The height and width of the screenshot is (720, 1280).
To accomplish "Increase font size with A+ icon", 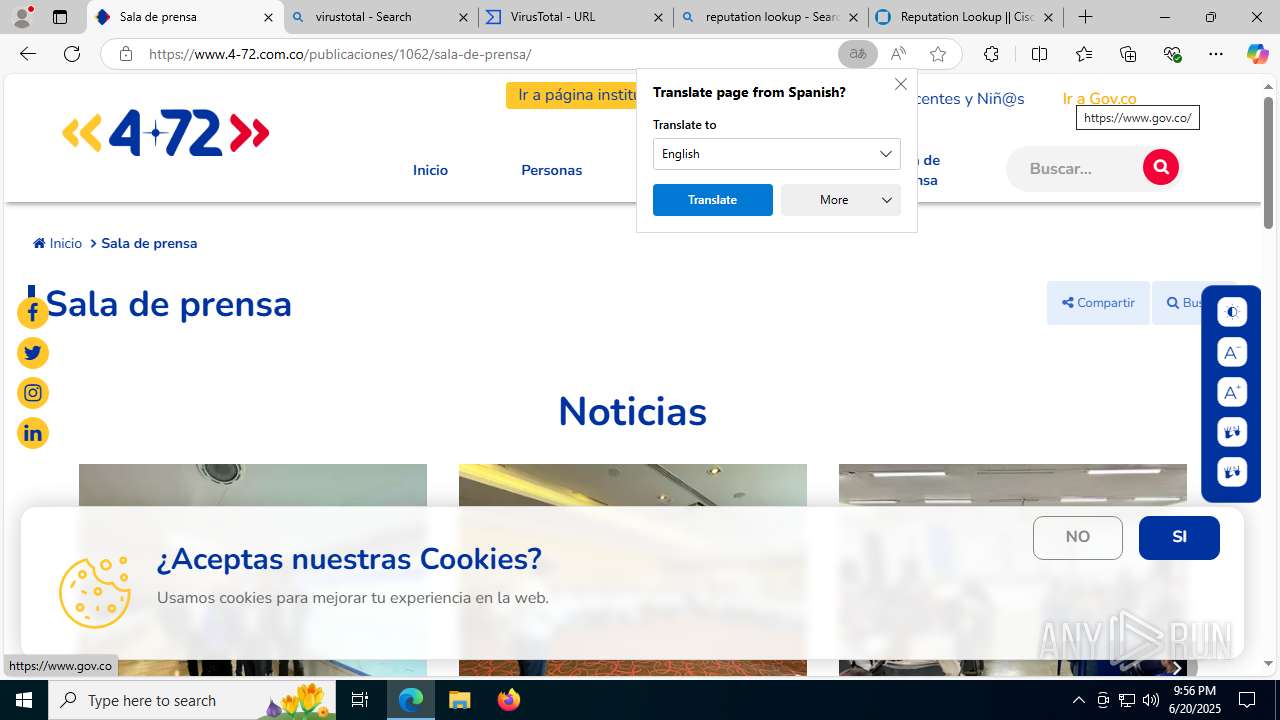I will click(x=1232, y=392).
